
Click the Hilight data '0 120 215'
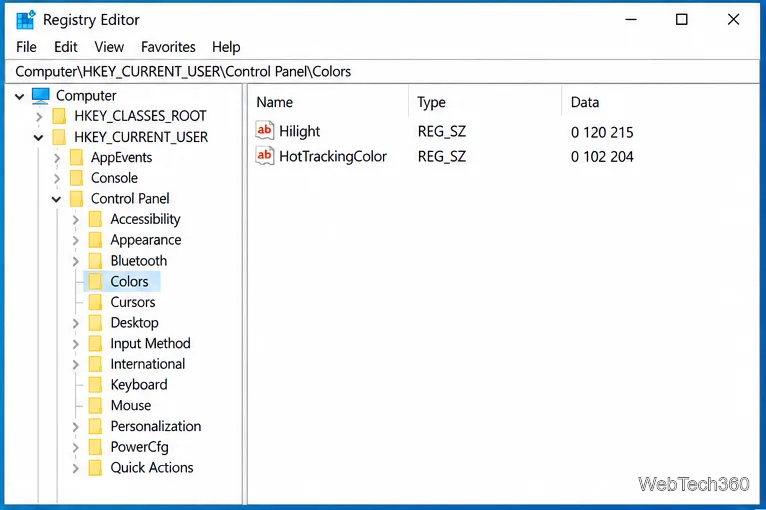[602, 132]
